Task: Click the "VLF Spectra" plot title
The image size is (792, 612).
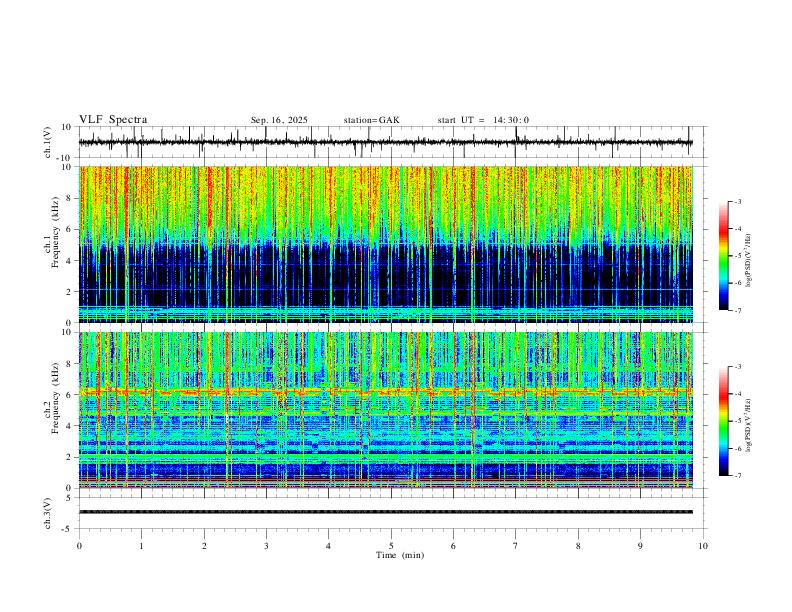Action: (113, 120)
